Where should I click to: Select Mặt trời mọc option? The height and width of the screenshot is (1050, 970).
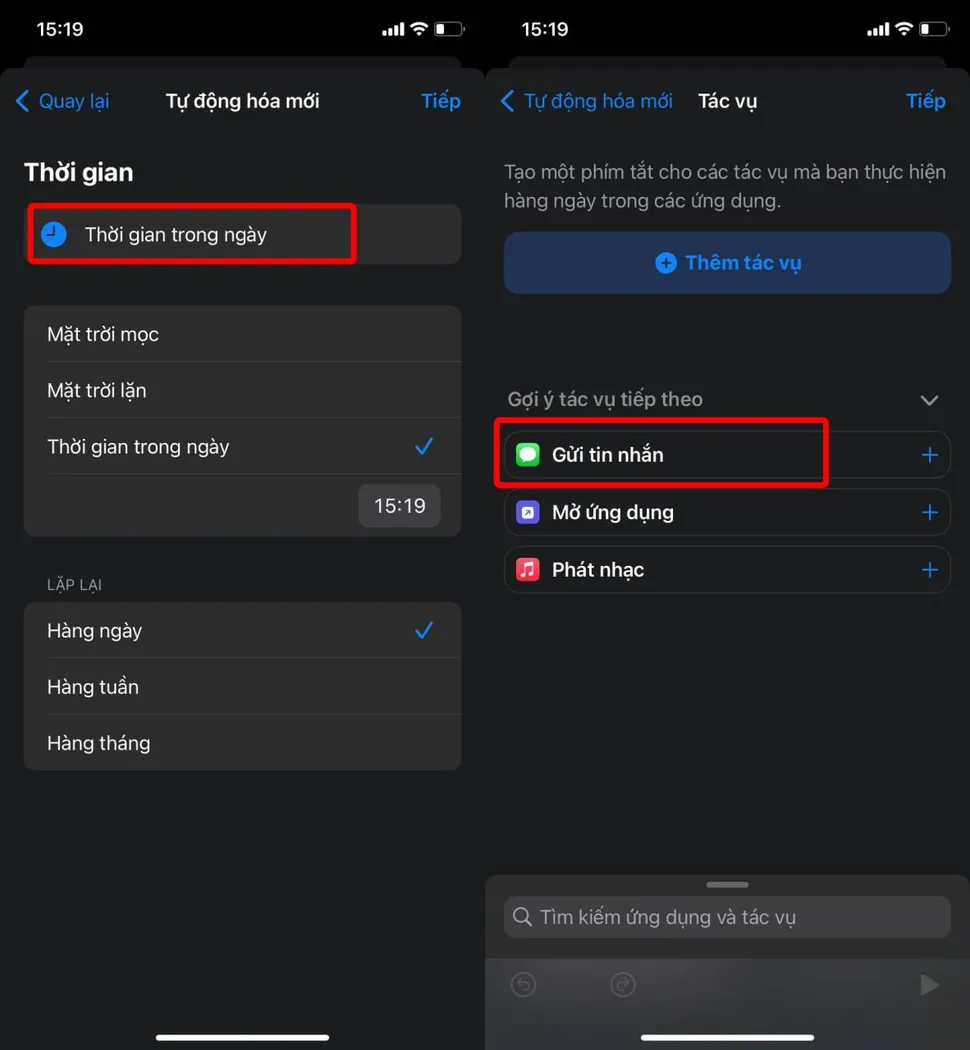click(x=242, y=334)
